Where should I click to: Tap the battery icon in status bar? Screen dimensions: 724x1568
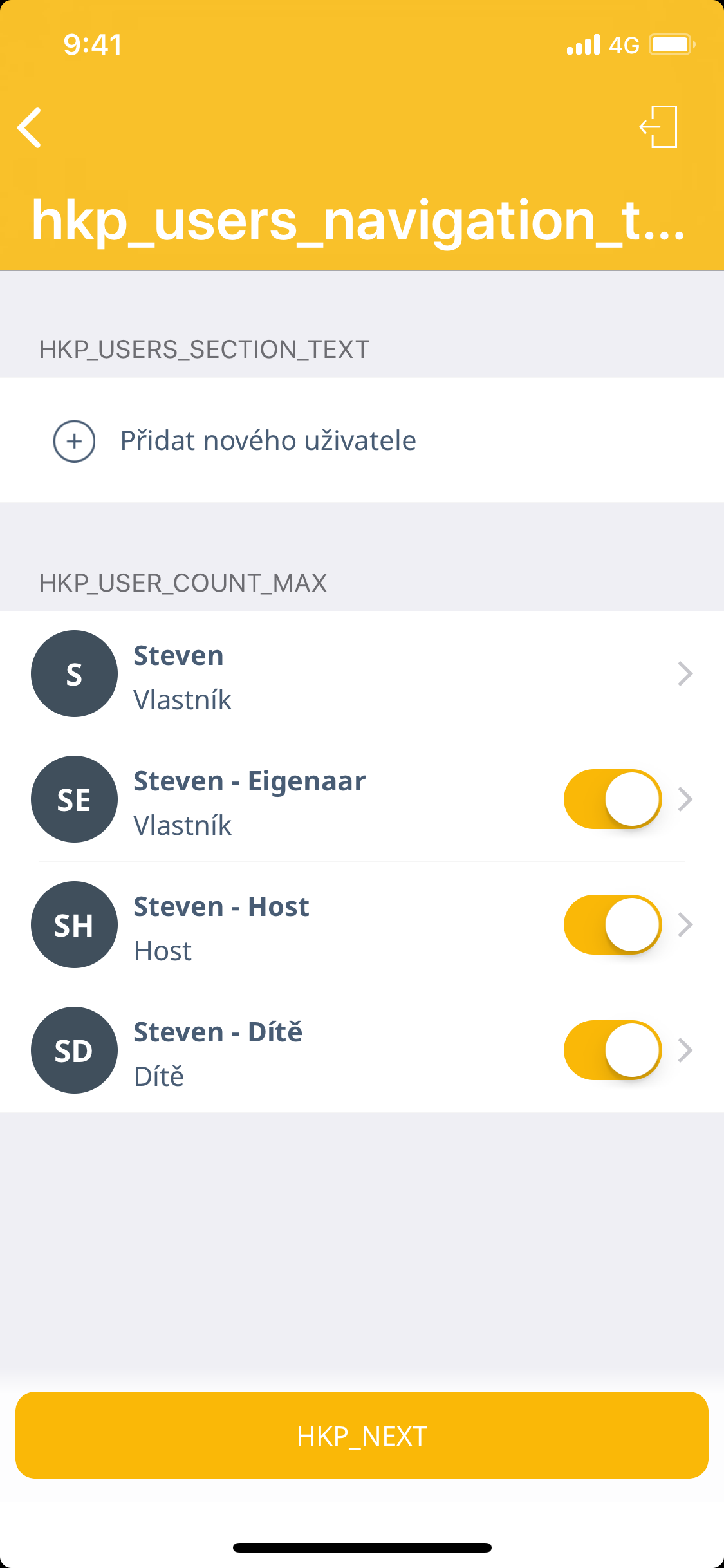tap(671, 44)
